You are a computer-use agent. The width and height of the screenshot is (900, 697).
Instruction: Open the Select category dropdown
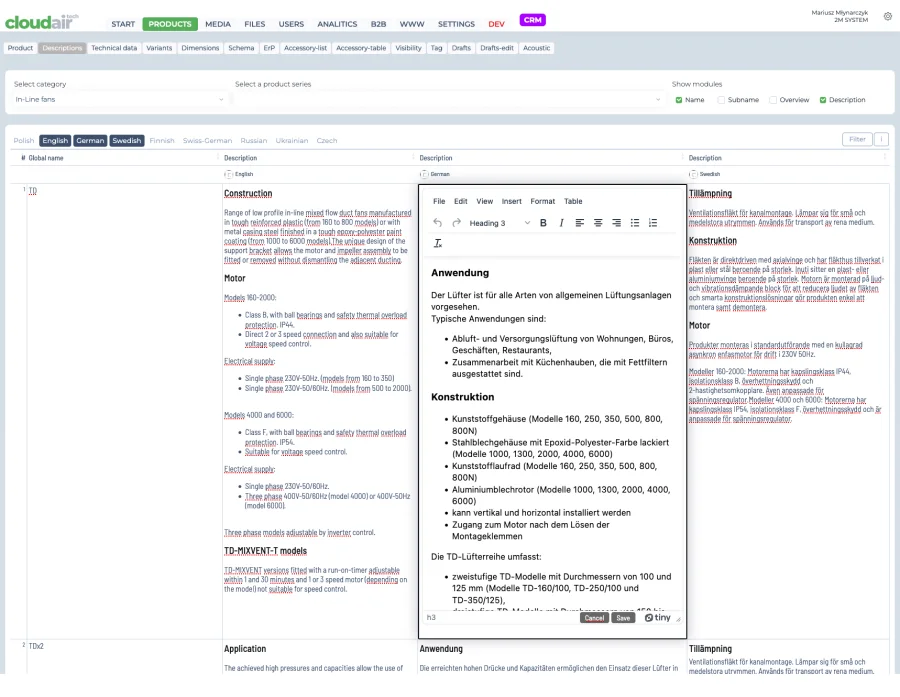pyautogui.click(x=119, y=99)
